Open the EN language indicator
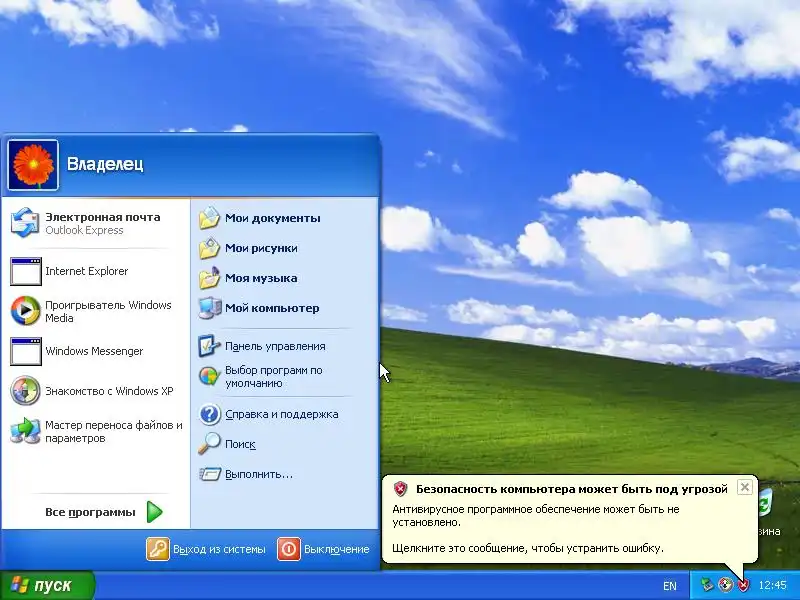The image size is (800, 600). pos(670,586)
